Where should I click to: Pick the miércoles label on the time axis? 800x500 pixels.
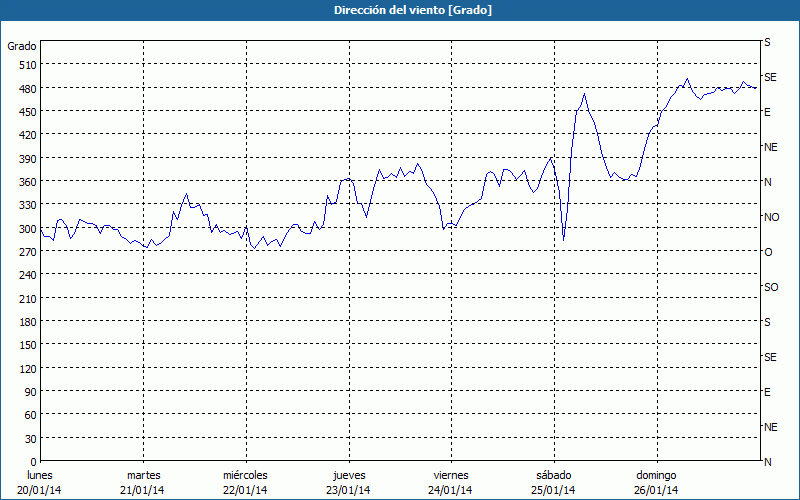tap(245, 475)
